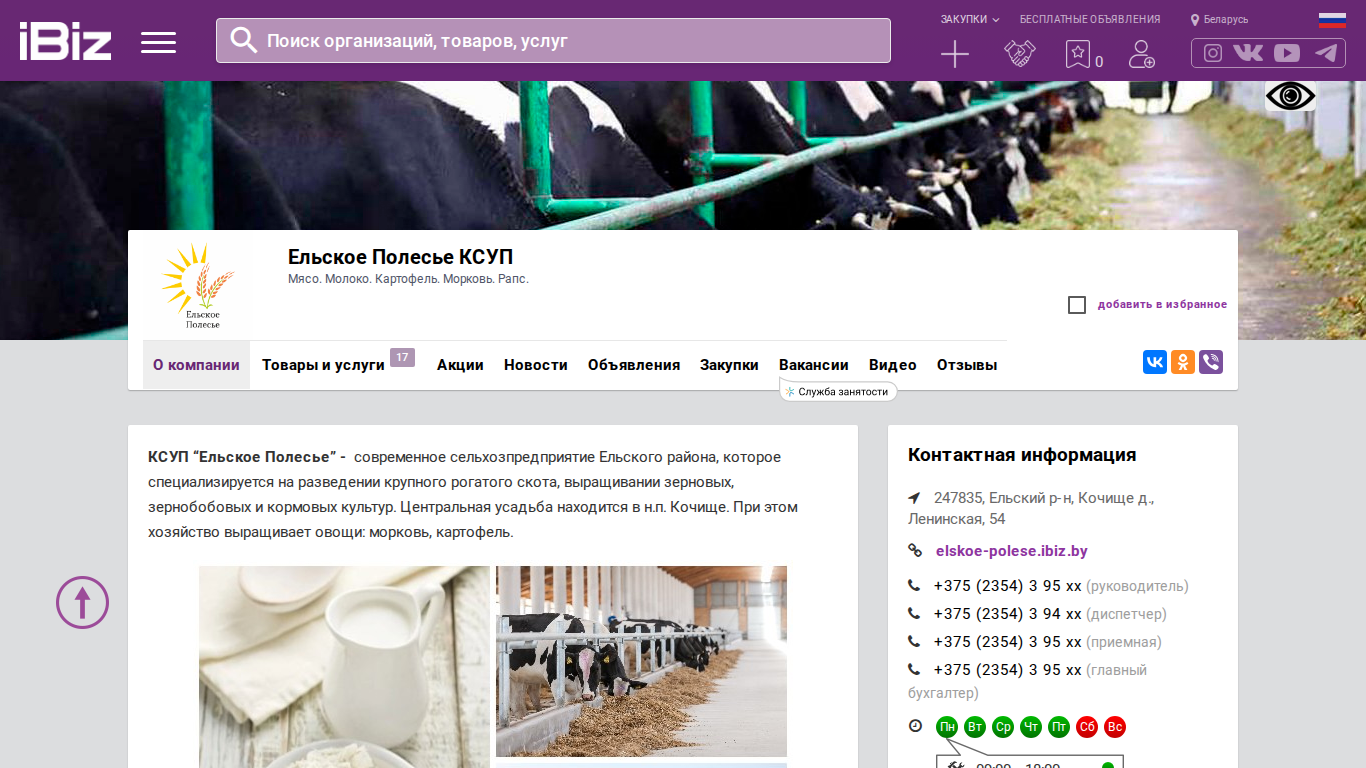This screenshot has height=768, width=1366.
Task: Select Monday Пн schedule day
Action: 947,727
